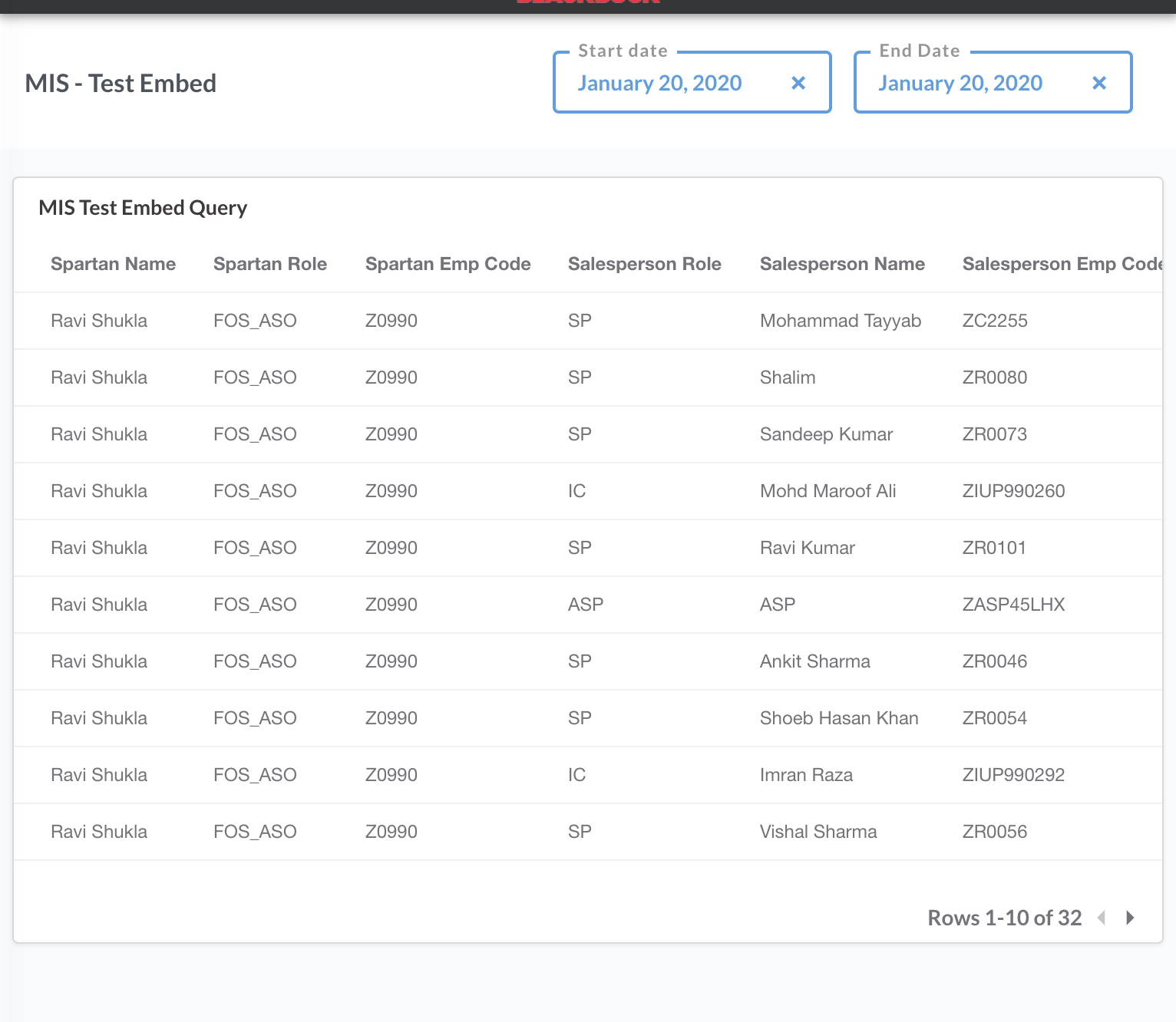This screenshot has width=1176, height=1022.
Task: Sort by the Spartan Name column
Action: point(113,263)
